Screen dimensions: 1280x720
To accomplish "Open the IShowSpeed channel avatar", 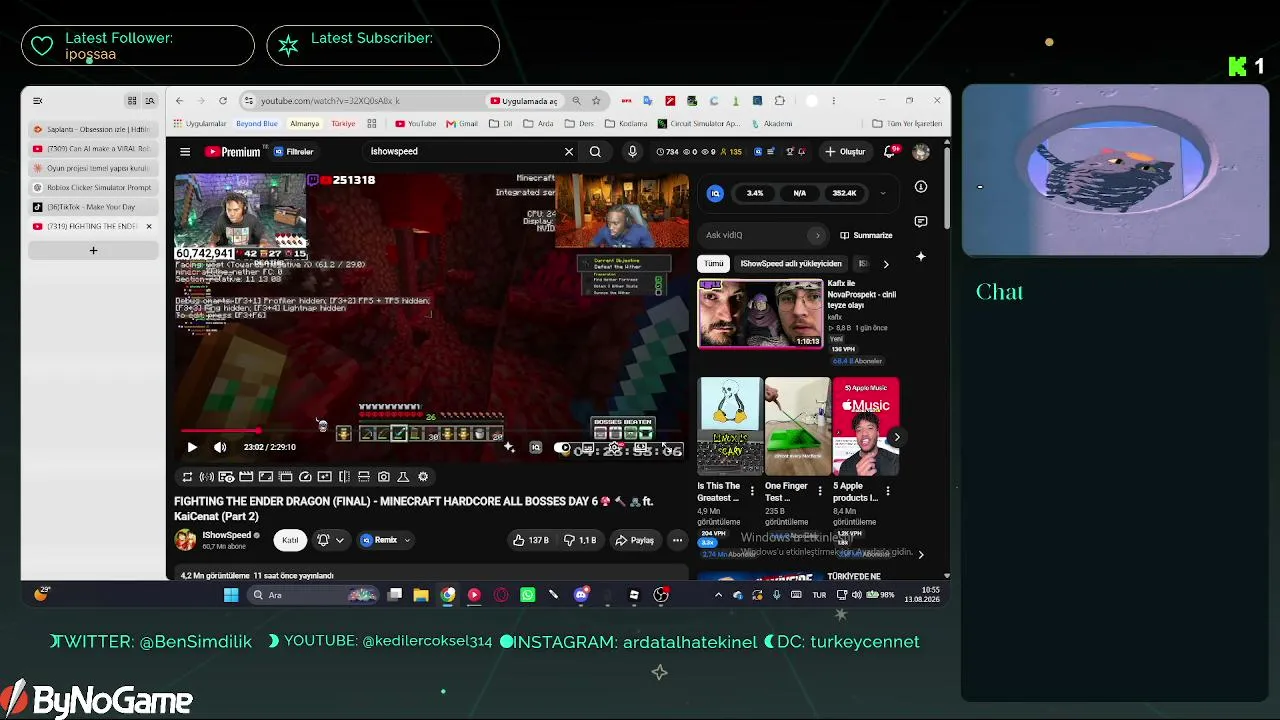I will (x=185, y=540).
